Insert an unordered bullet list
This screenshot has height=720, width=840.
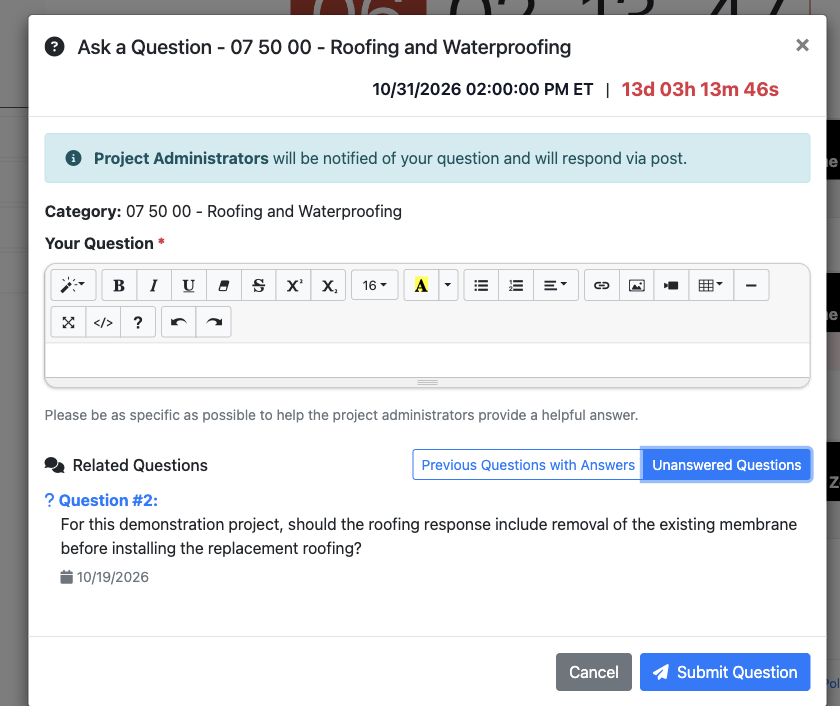pos(481,285)
